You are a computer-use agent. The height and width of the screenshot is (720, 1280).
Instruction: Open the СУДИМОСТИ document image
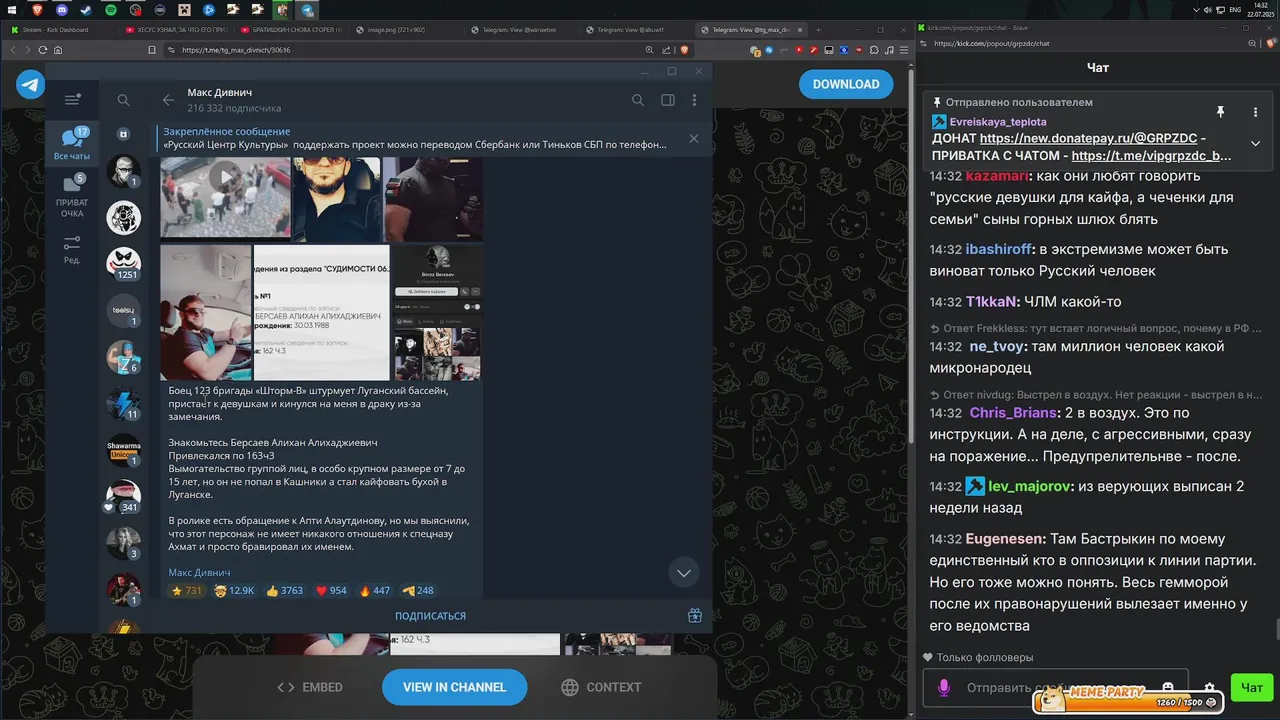click(x=321, y=312)
